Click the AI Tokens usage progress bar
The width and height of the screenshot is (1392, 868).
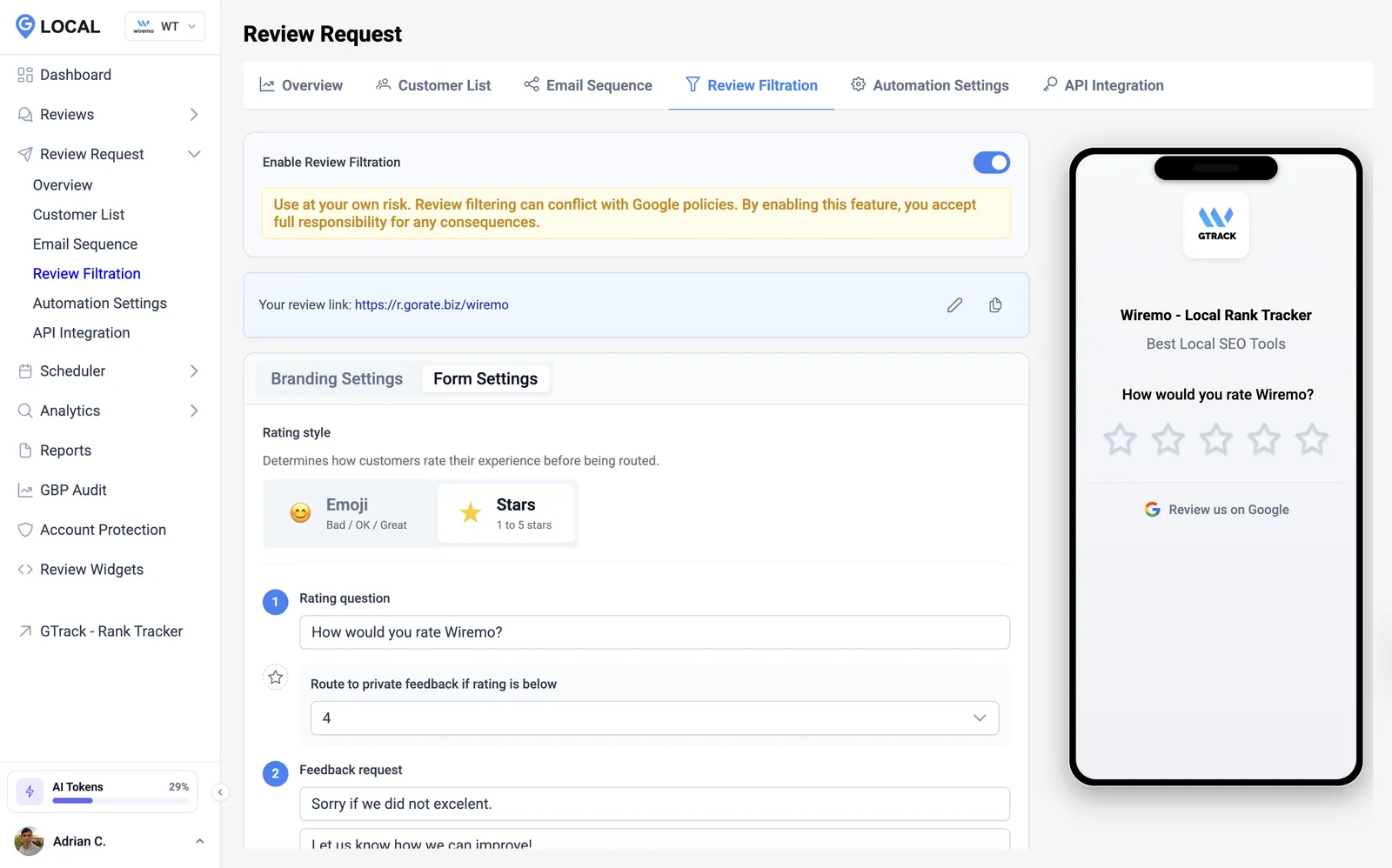[x=120, y=800]
